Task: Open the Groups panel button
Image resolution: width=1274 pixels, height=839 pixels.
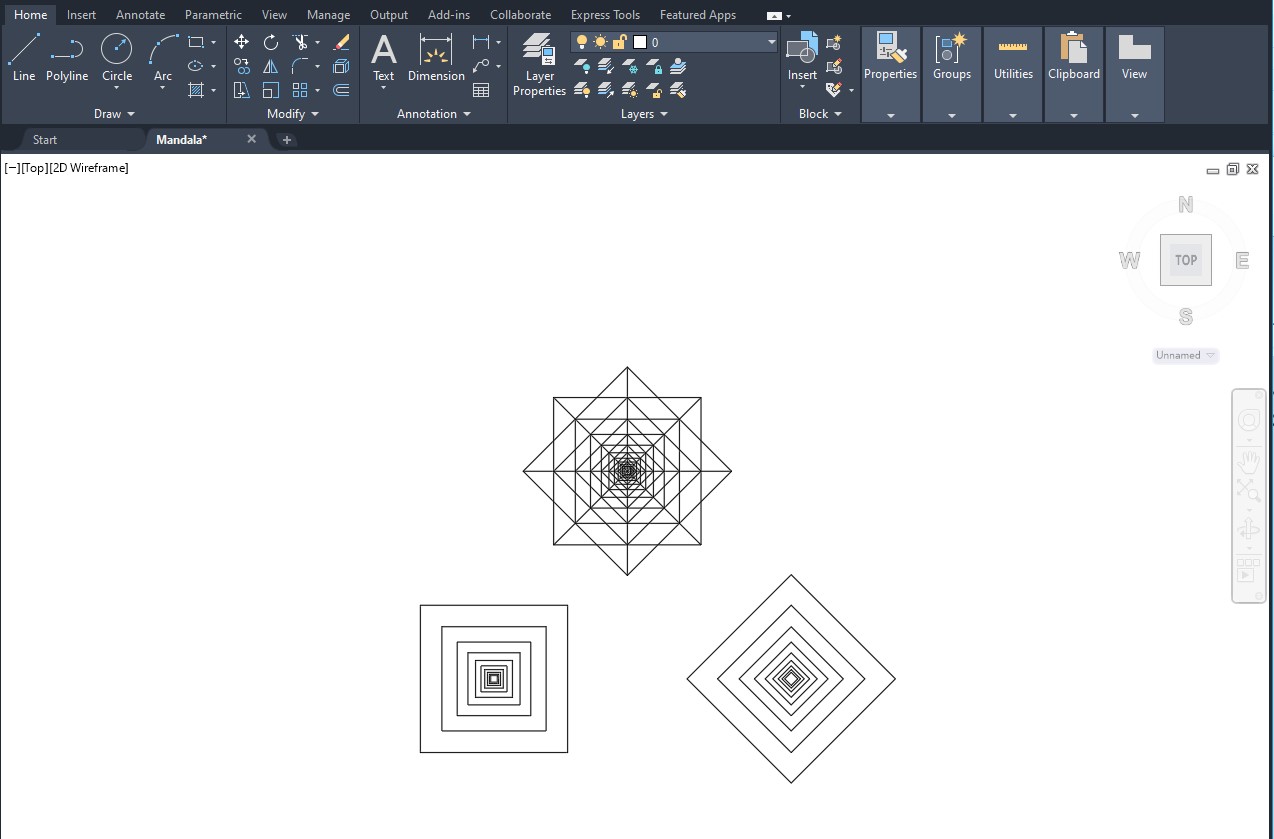Action: coord(952,74)
